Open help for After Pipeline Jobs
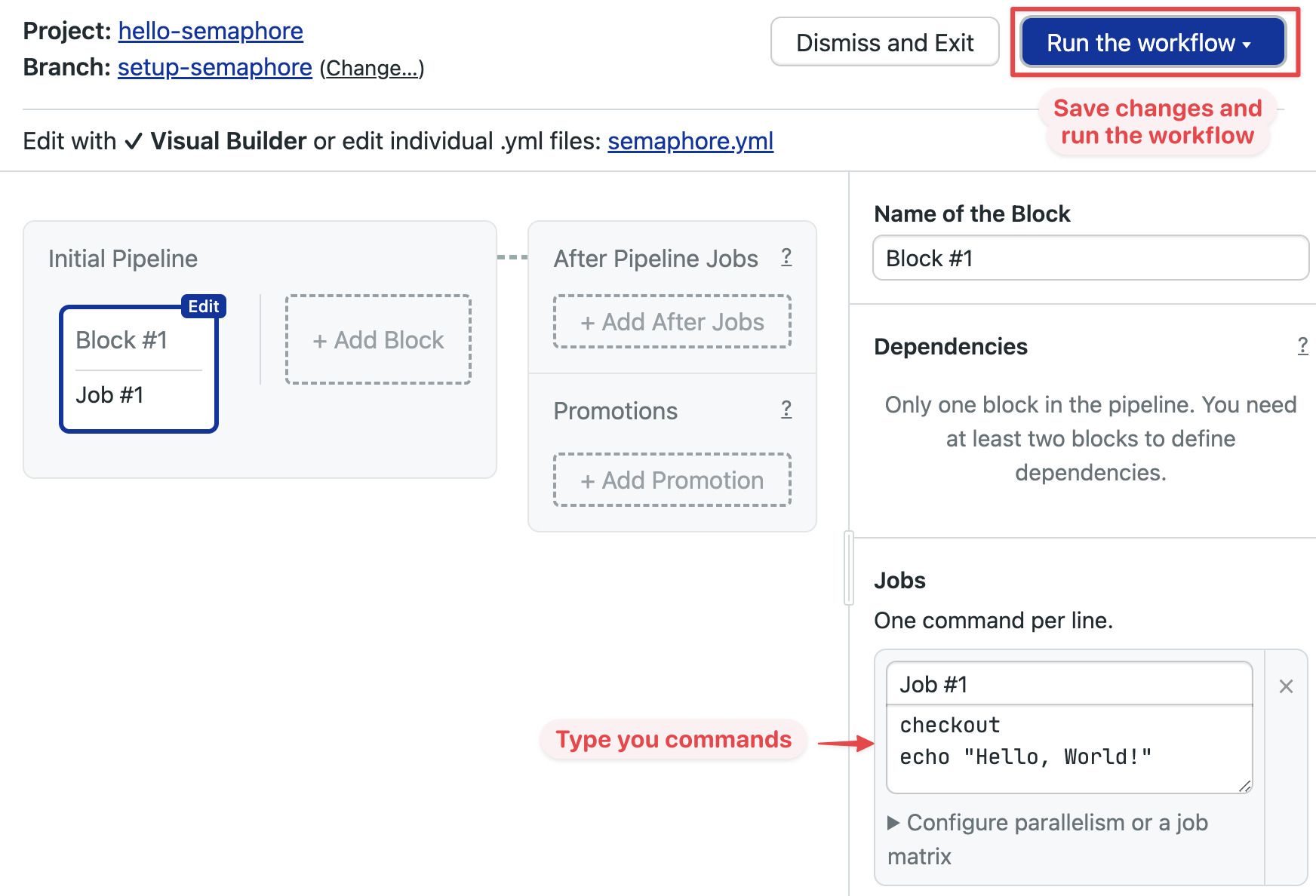The height and width of the screenshot is (896, 1316). click(x=786, y=257)
